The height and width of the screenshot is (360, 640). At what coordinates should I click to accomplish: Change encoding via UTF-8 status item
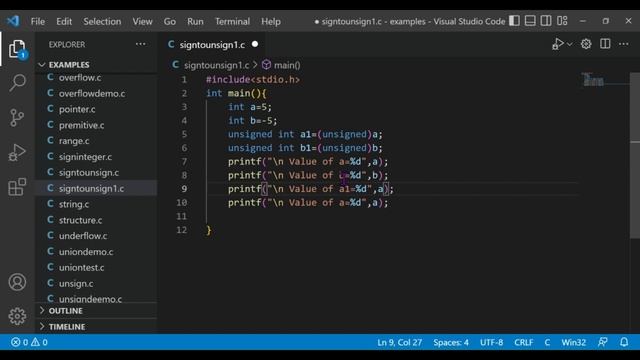(491, 342)
